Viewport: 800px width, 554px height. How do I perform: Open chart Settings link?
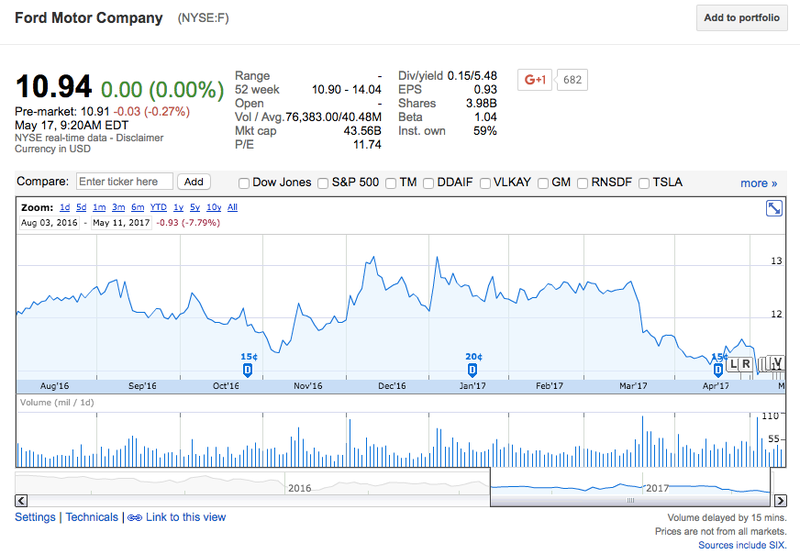[x=35, y=517]
